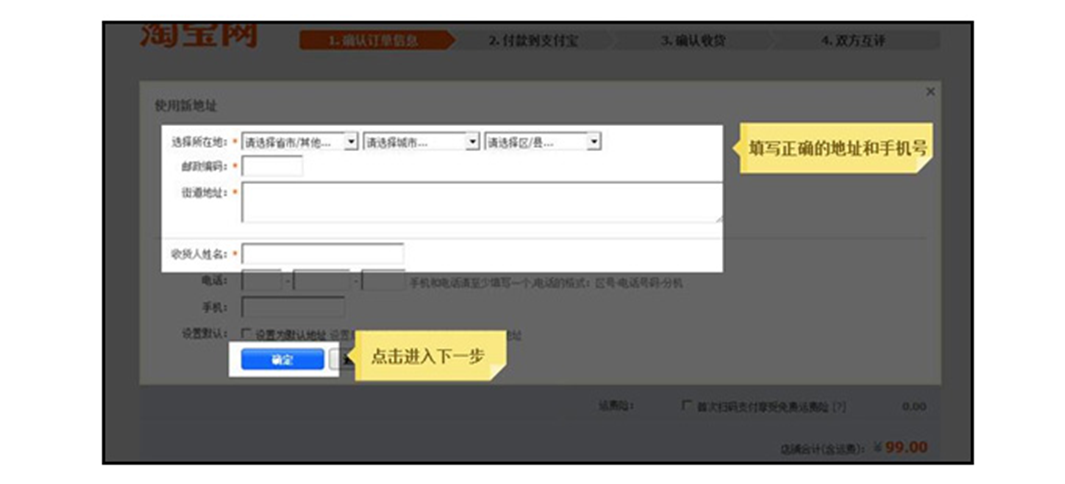Click the Taobao (淘宝网) logo
1065x484 pixels.
click(x=198, y=34)
